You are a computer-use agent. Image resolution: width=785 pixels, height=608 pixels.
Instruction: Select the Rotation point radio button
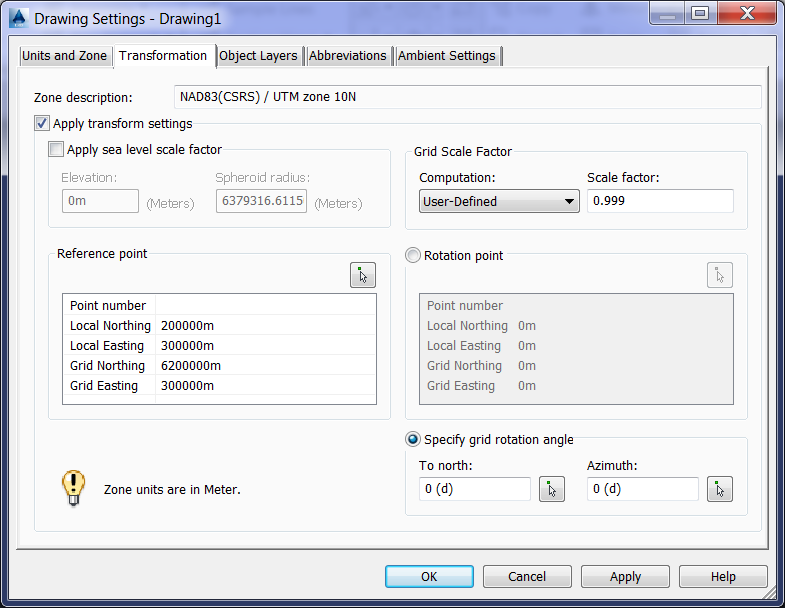tap(413, 255)
